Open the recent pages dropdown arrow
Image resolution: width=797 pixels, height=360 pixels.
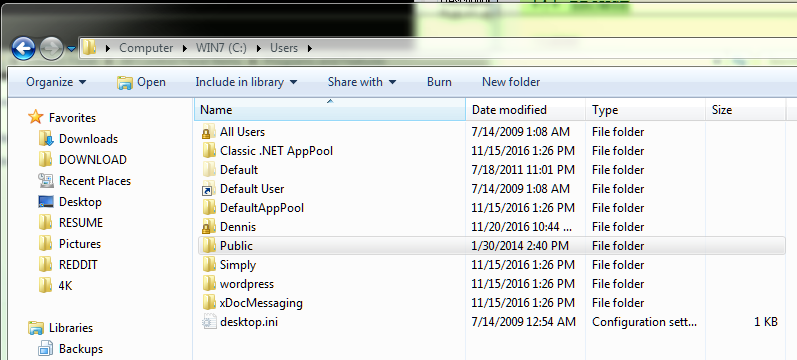click(71, 49)
